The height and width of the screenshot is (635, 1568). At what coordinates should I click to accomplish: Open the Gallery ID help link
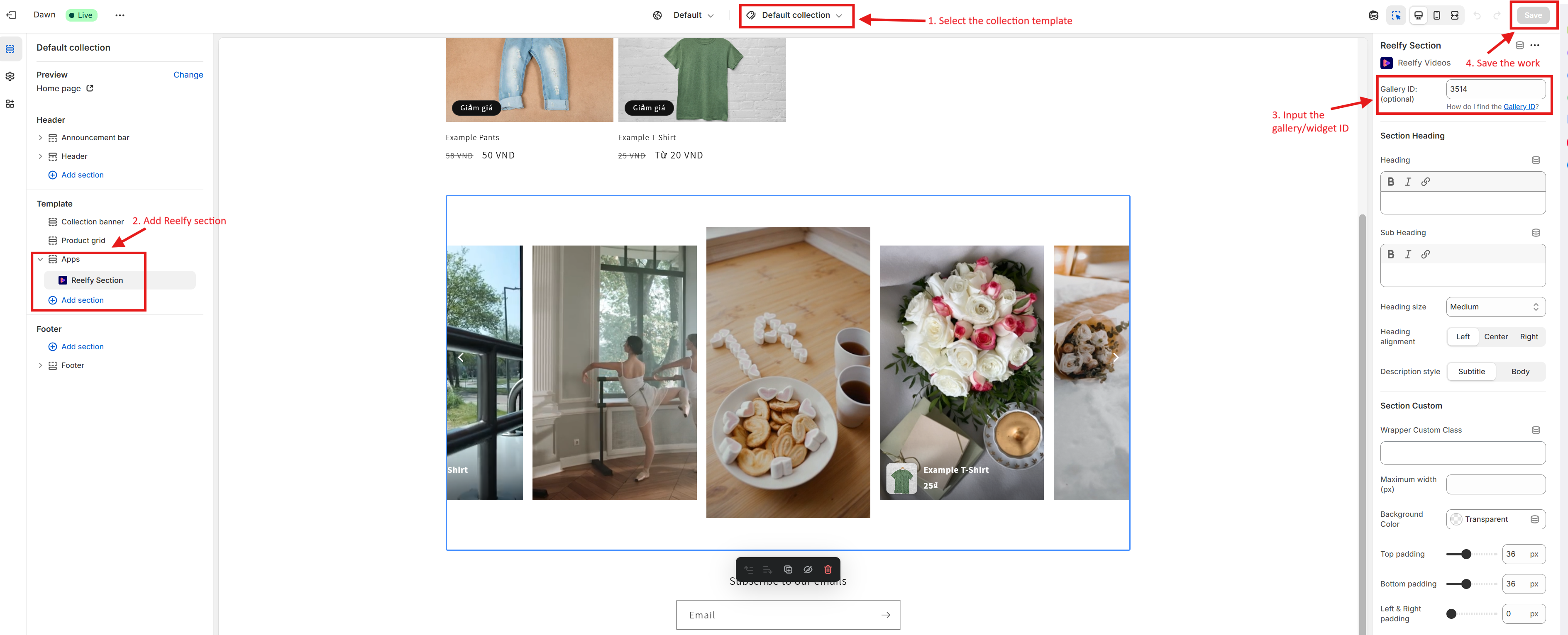(x=1519, y=107)
